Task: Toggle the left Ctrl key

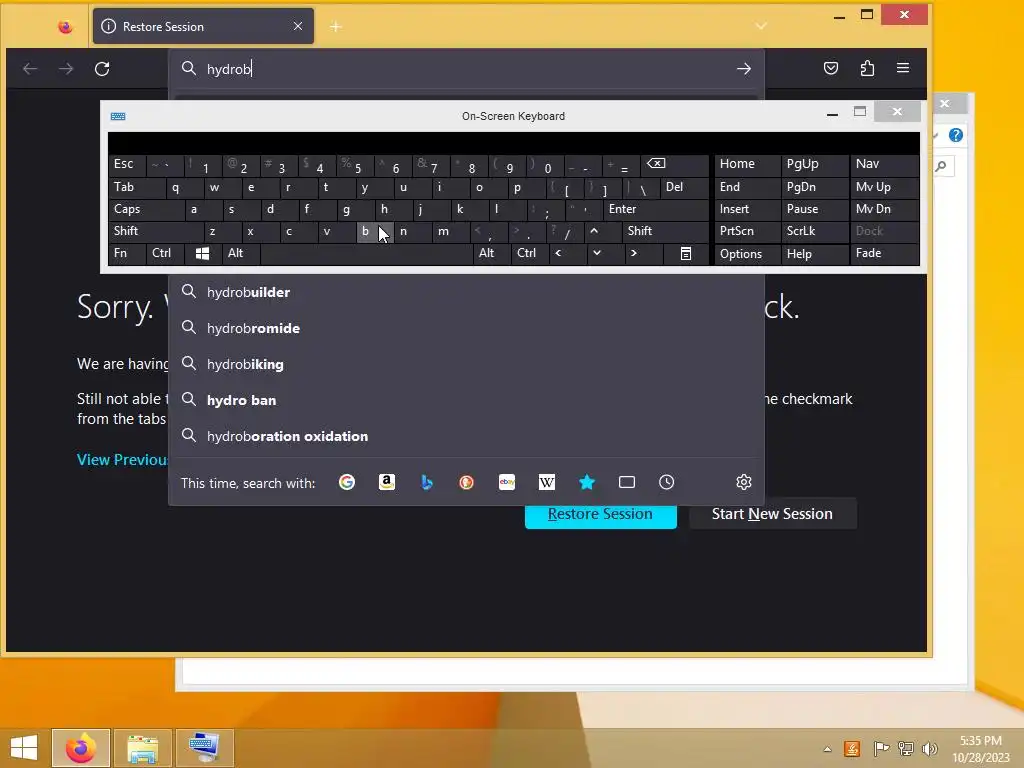Action: (165, 253)
